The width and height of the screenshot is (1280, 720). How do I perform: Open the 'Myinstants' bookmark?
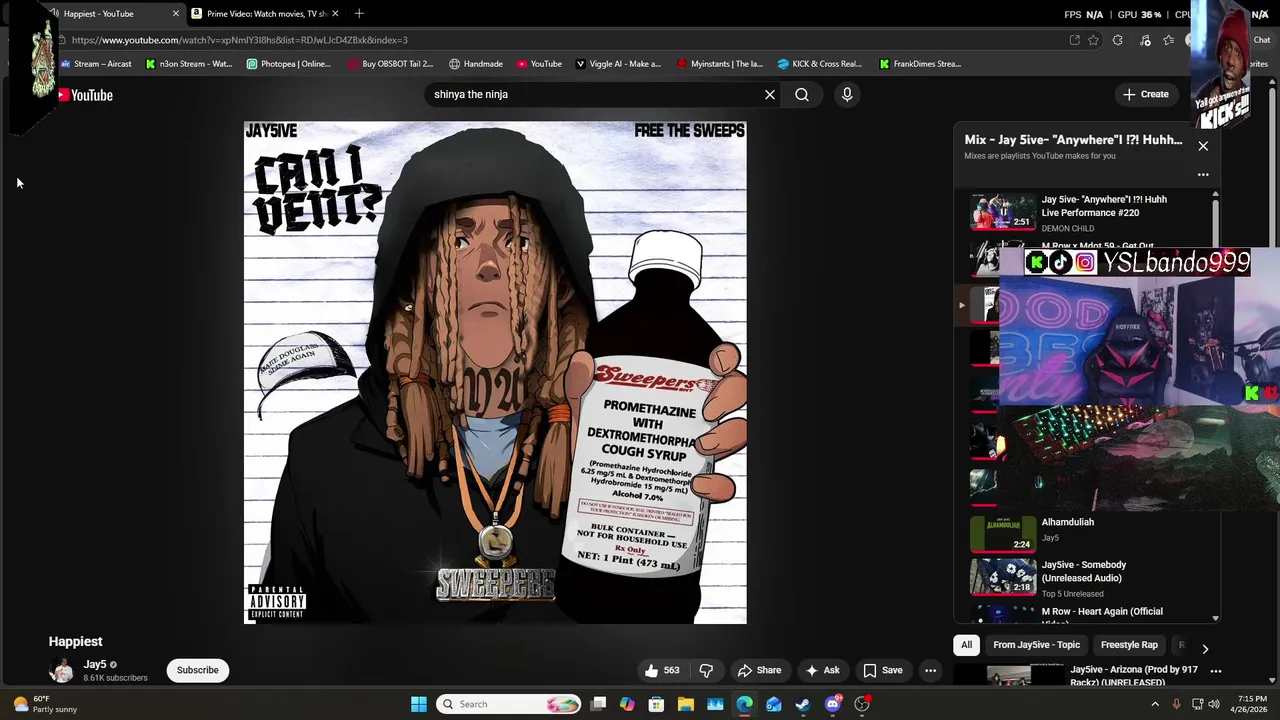720,64
